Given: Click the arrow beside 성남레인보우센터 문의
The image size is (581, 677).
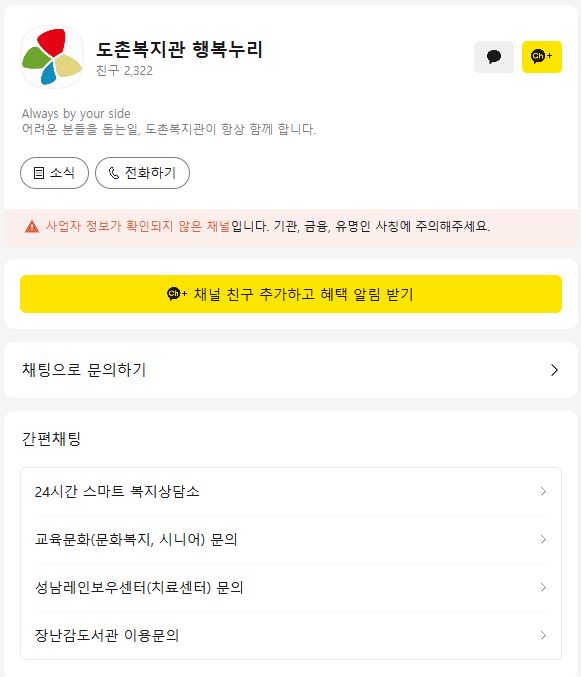Looking at the screenshot, I should click(x=543, y=587).
